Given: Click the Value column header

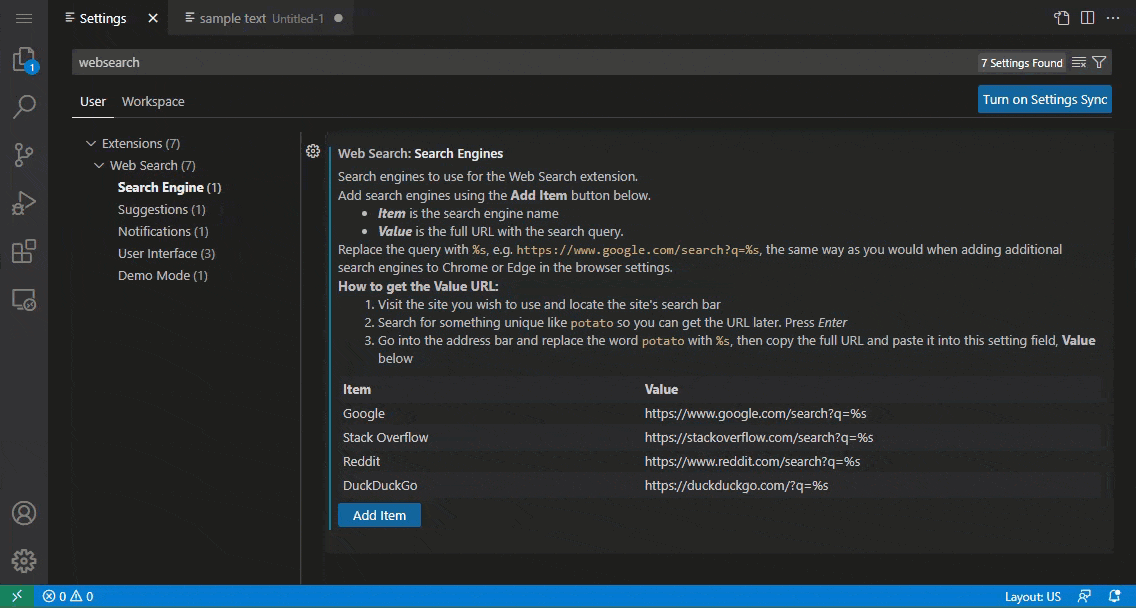Looking at the screenshot, I should tap(661, 389).
